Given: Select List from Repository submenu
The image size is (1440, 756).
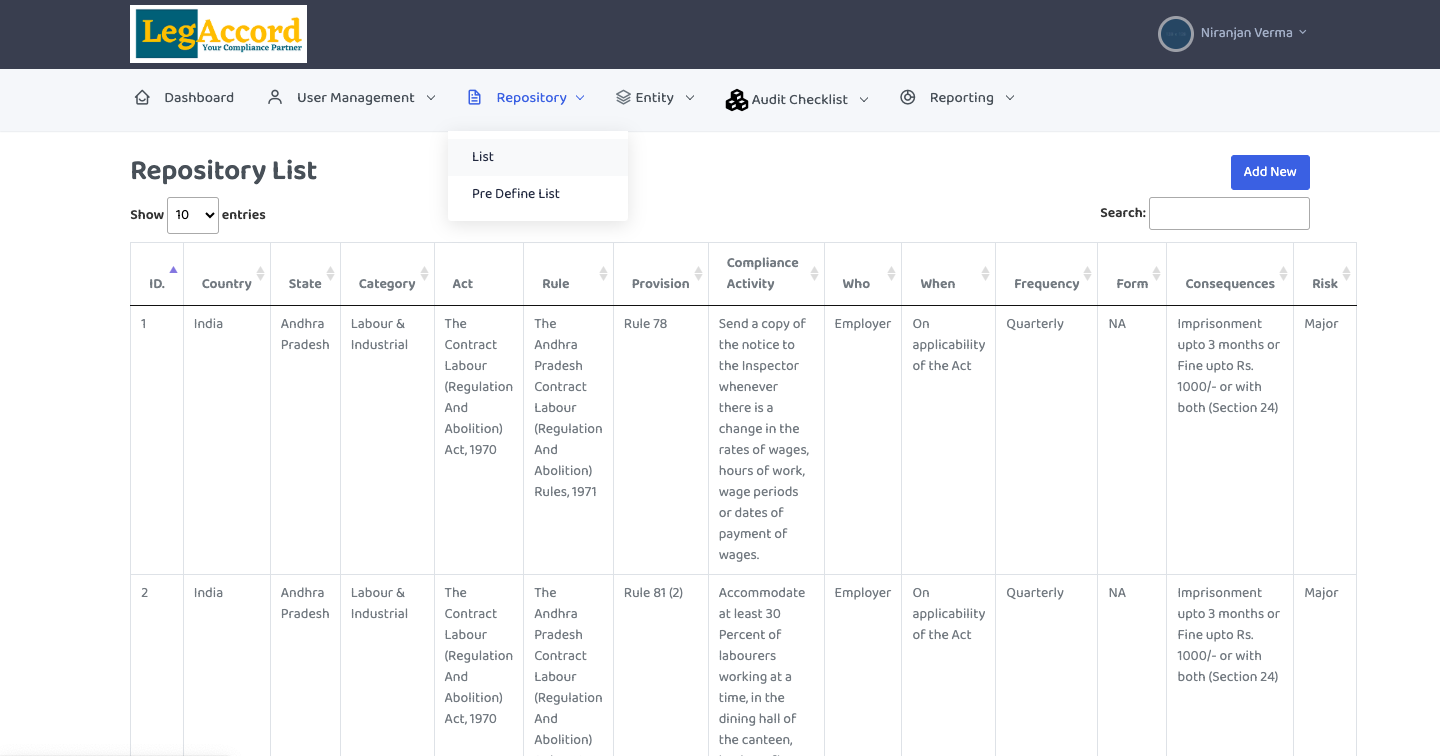Looking at the screenshot, I should coord(538,157).
